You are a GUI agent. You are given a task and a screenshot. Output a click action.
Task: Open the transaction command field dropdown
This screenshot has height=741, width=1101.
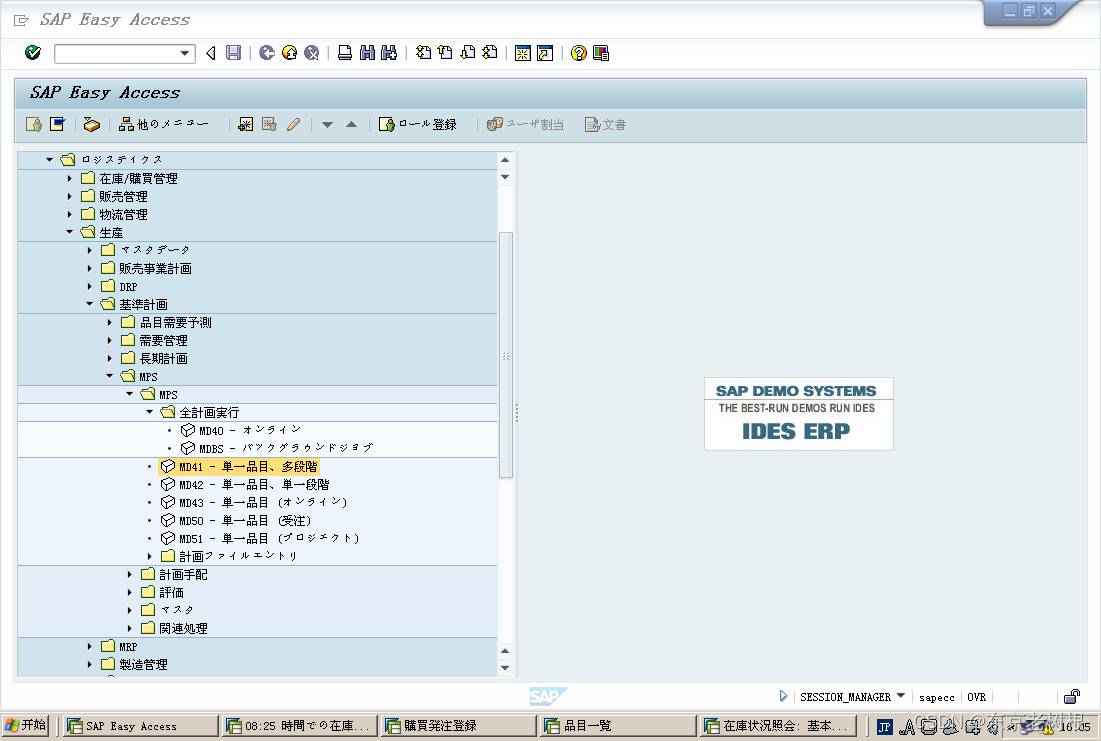coord(185,53)
